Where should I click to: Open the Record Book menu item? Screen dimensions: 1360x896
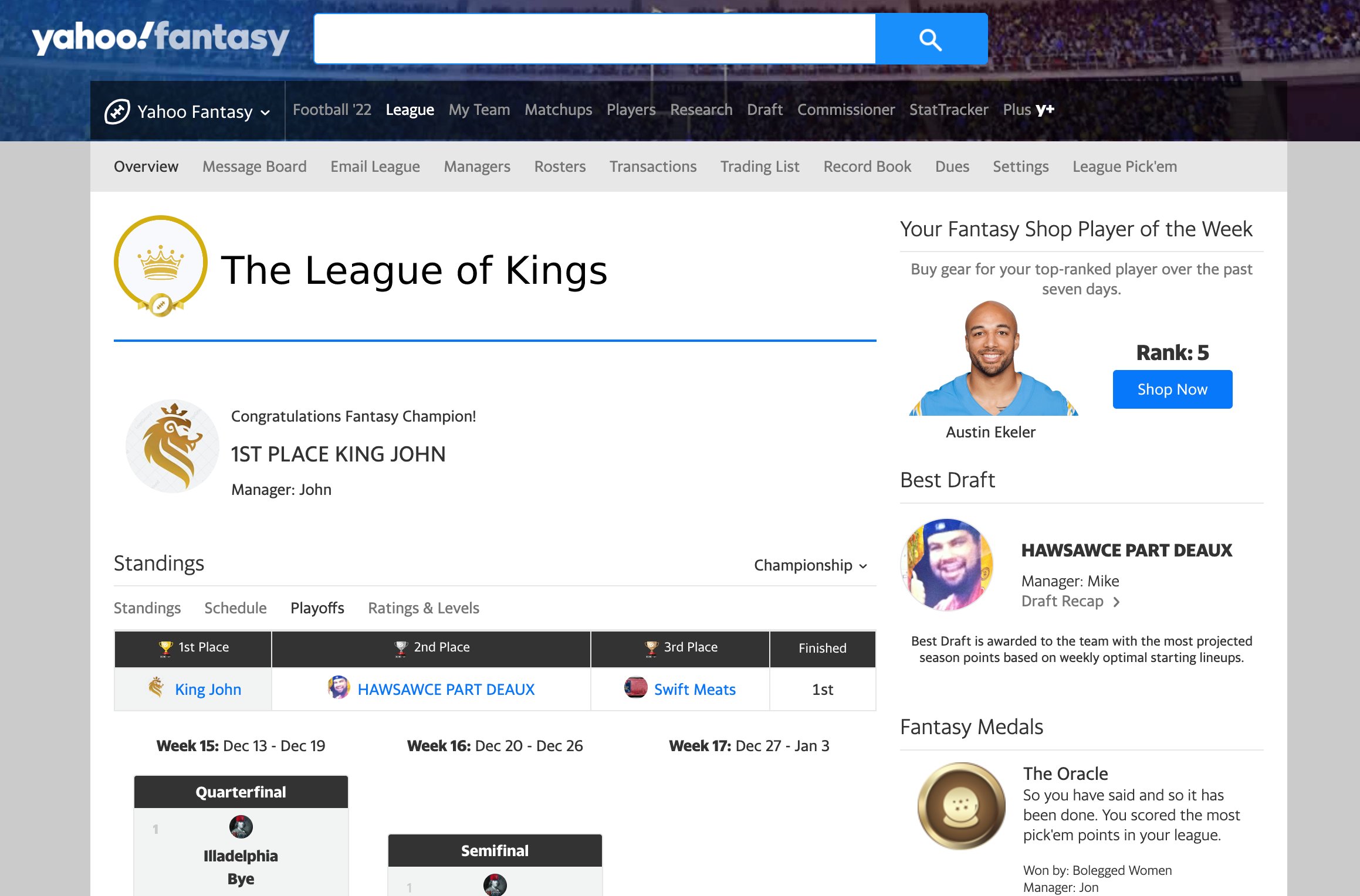click(867, 166)
